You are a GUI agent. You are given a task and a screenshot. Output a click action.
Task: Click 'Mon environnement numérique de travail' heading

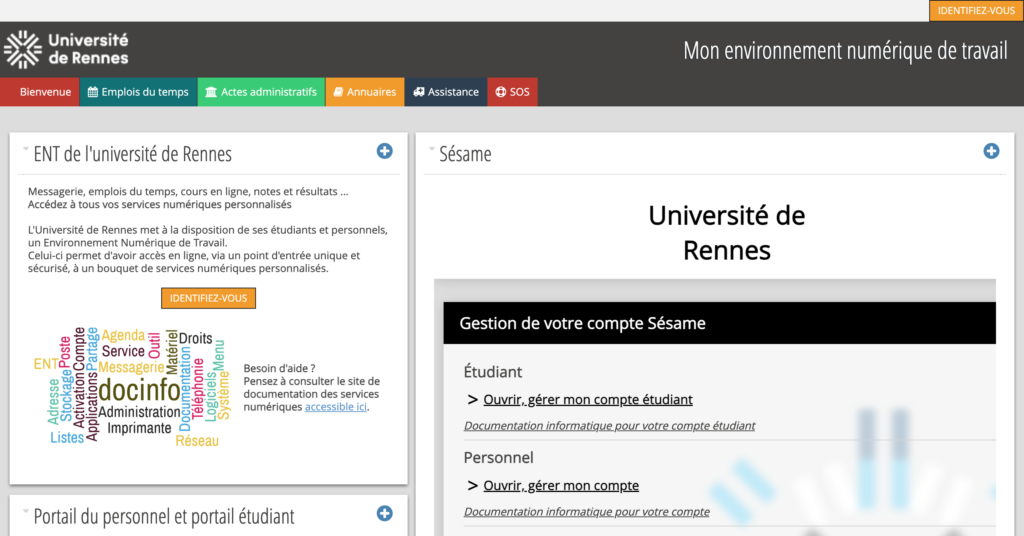click(845, 51)
